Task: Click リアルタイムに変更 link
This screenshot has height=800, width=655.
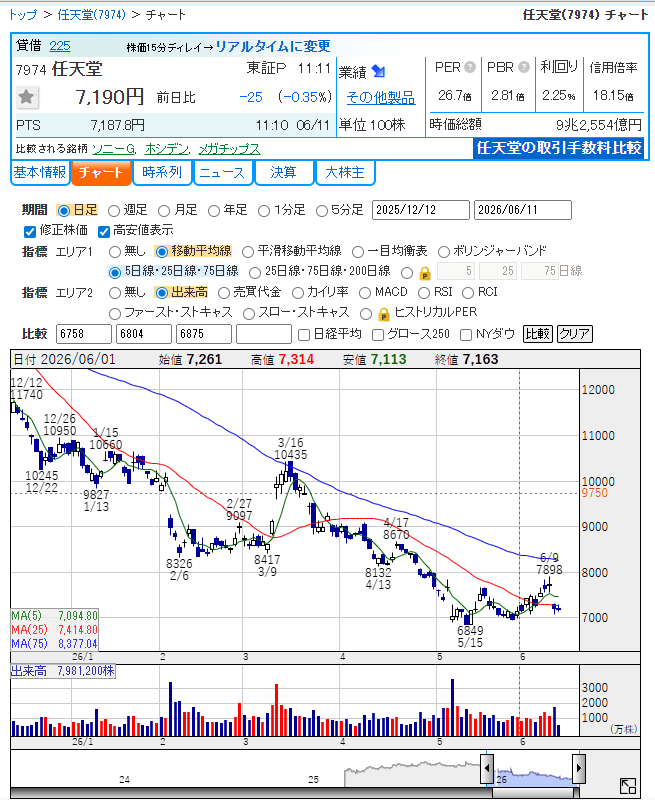Action: point(273,46)
